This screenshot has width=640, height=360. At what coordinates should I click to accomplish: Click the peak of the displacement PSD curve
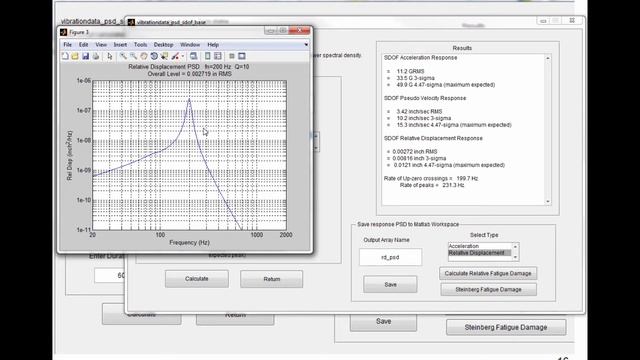point(189,99)
